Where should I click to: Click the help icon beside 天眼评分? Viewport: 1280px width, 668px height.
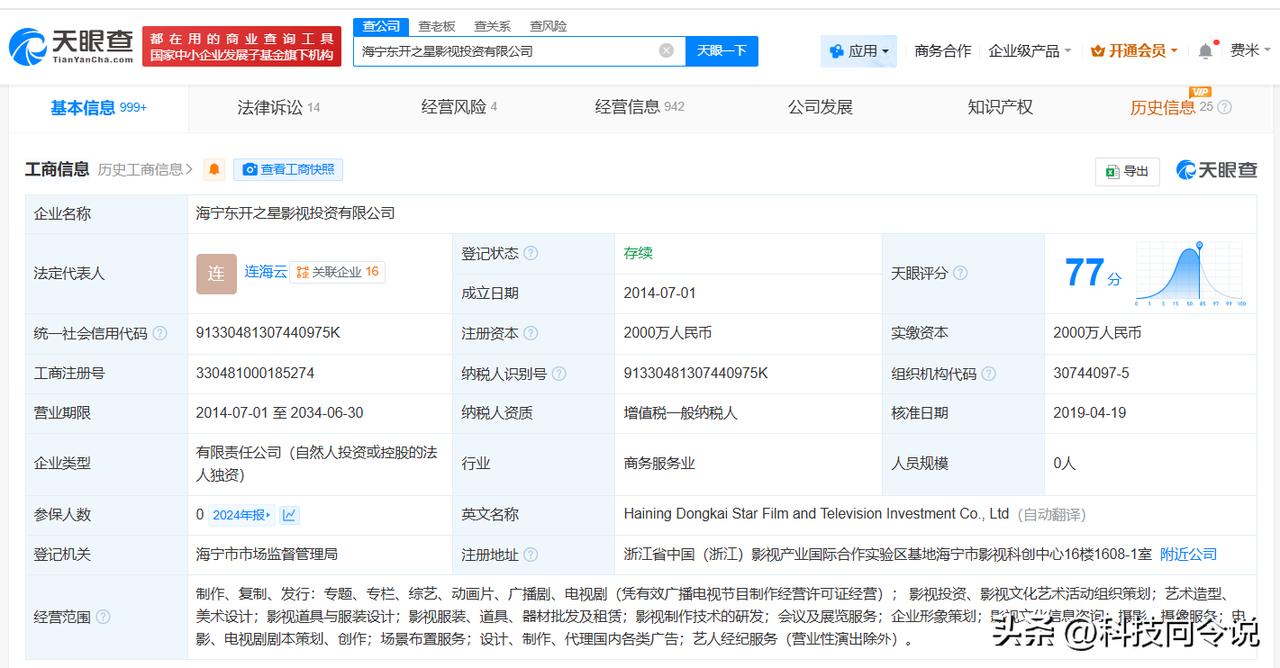click(x=960, y=273)
